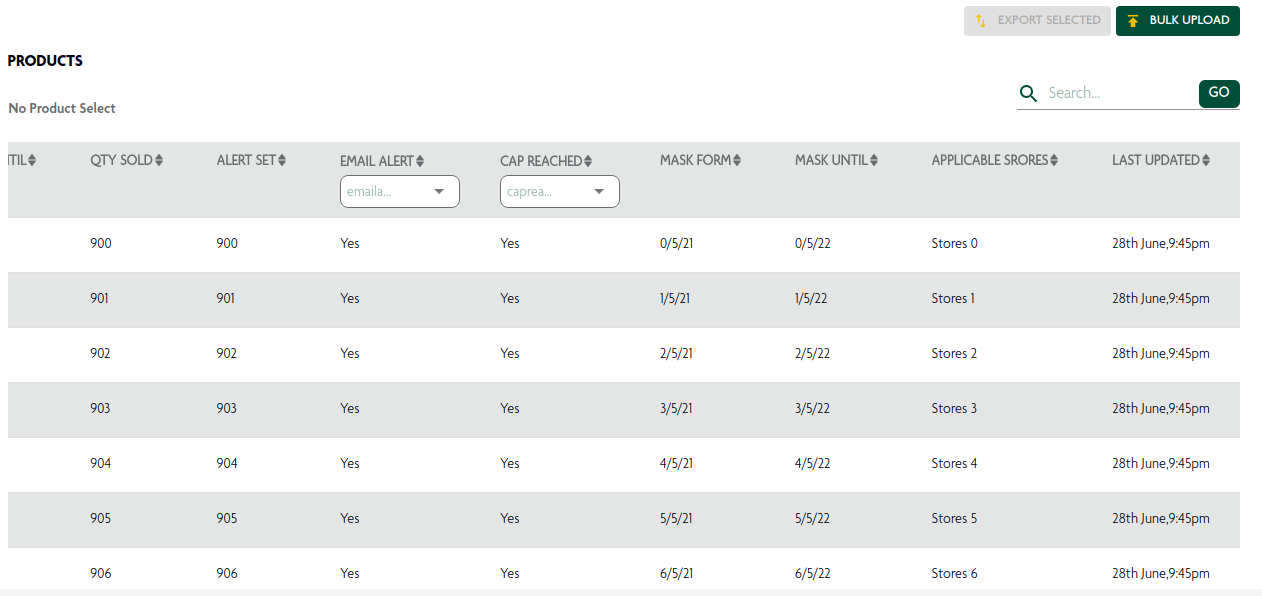The height and width of the screenshot is (596, 1262).
Task: Click the Bulk Upload button
Action: click(1178, 20)
